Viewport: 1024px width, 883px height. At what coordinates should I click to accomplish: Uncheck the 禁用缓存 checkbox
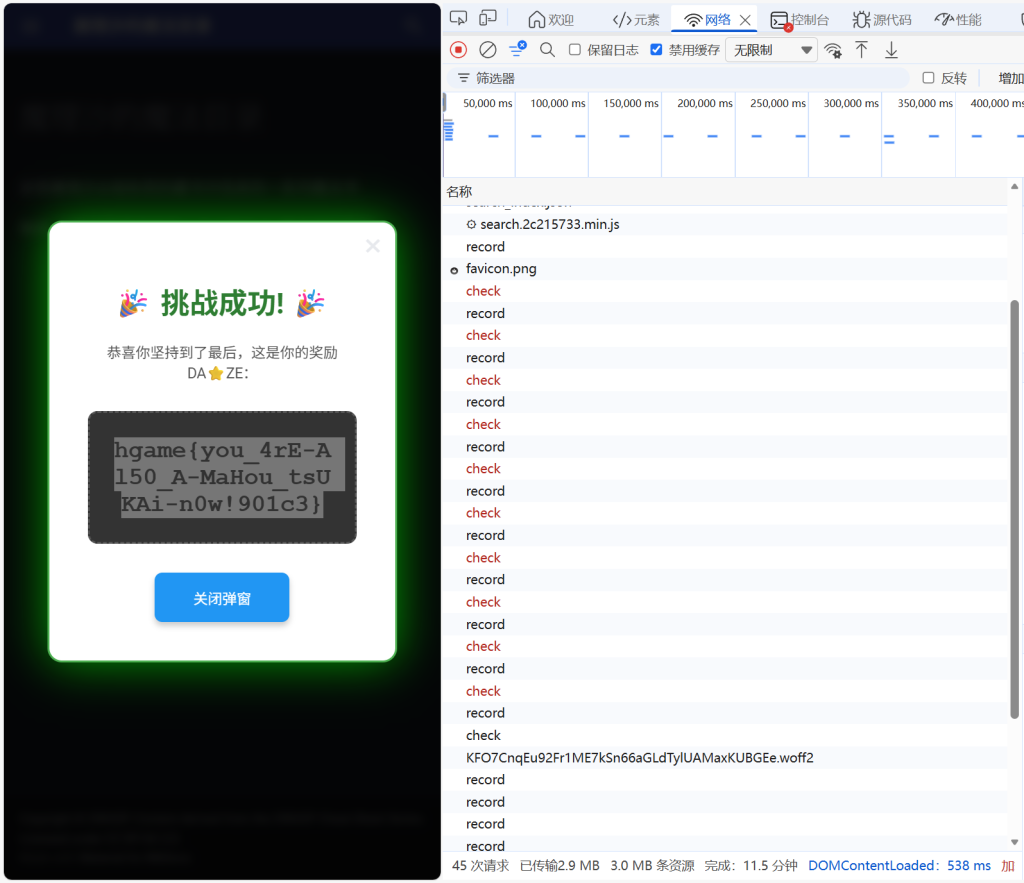click(656, 49)
